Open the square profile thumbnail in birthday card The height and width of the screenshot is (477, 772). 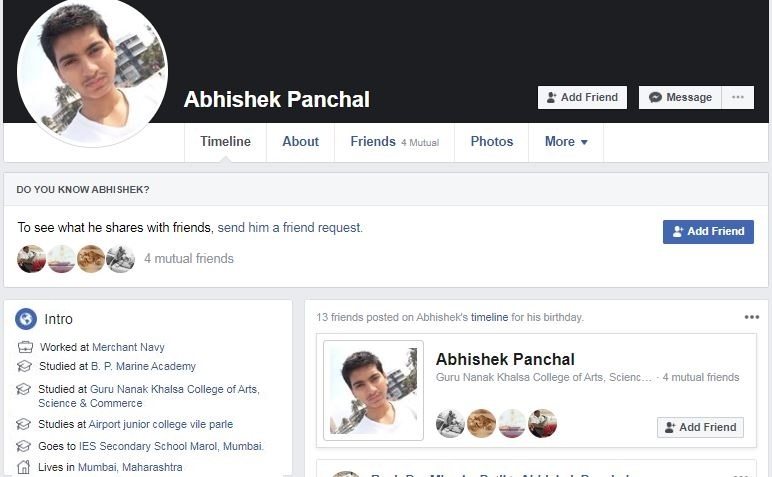tap(373, 390)
